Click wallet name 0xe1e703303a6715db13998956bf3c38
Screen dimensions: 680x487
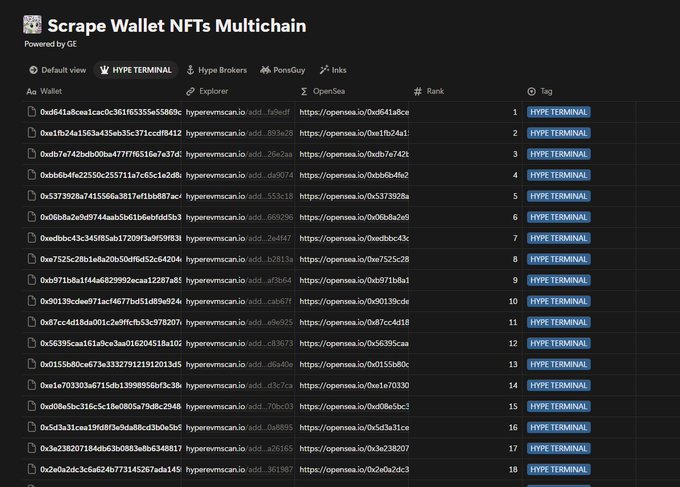pyautogui.click(x=111, y=386)
